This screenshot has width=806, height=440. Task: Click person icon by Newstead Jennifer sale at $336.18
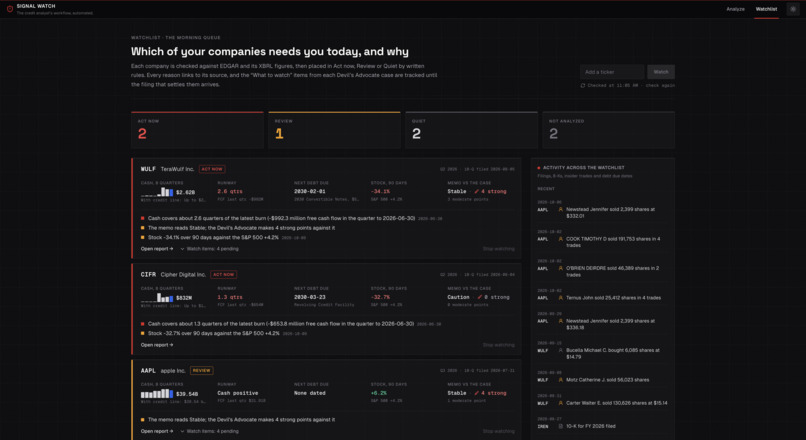(561, 321)
